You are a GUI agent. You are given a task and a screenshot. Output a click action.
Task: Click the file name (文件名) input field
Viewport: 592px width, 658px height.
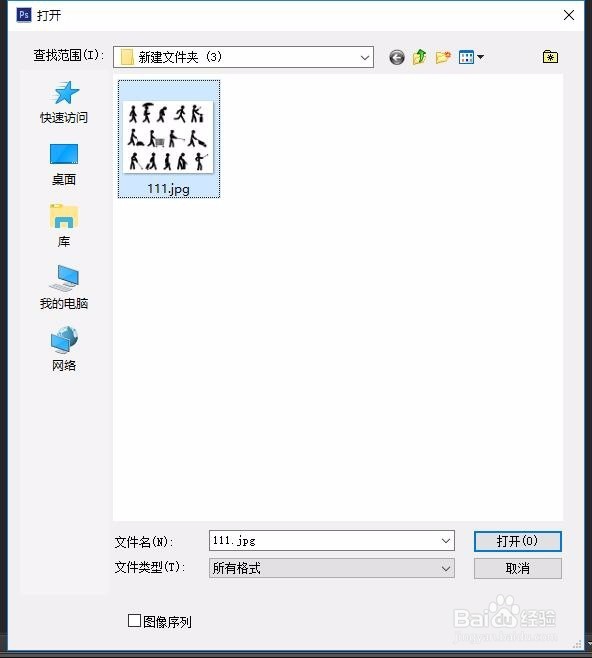(x=331, y=540)
